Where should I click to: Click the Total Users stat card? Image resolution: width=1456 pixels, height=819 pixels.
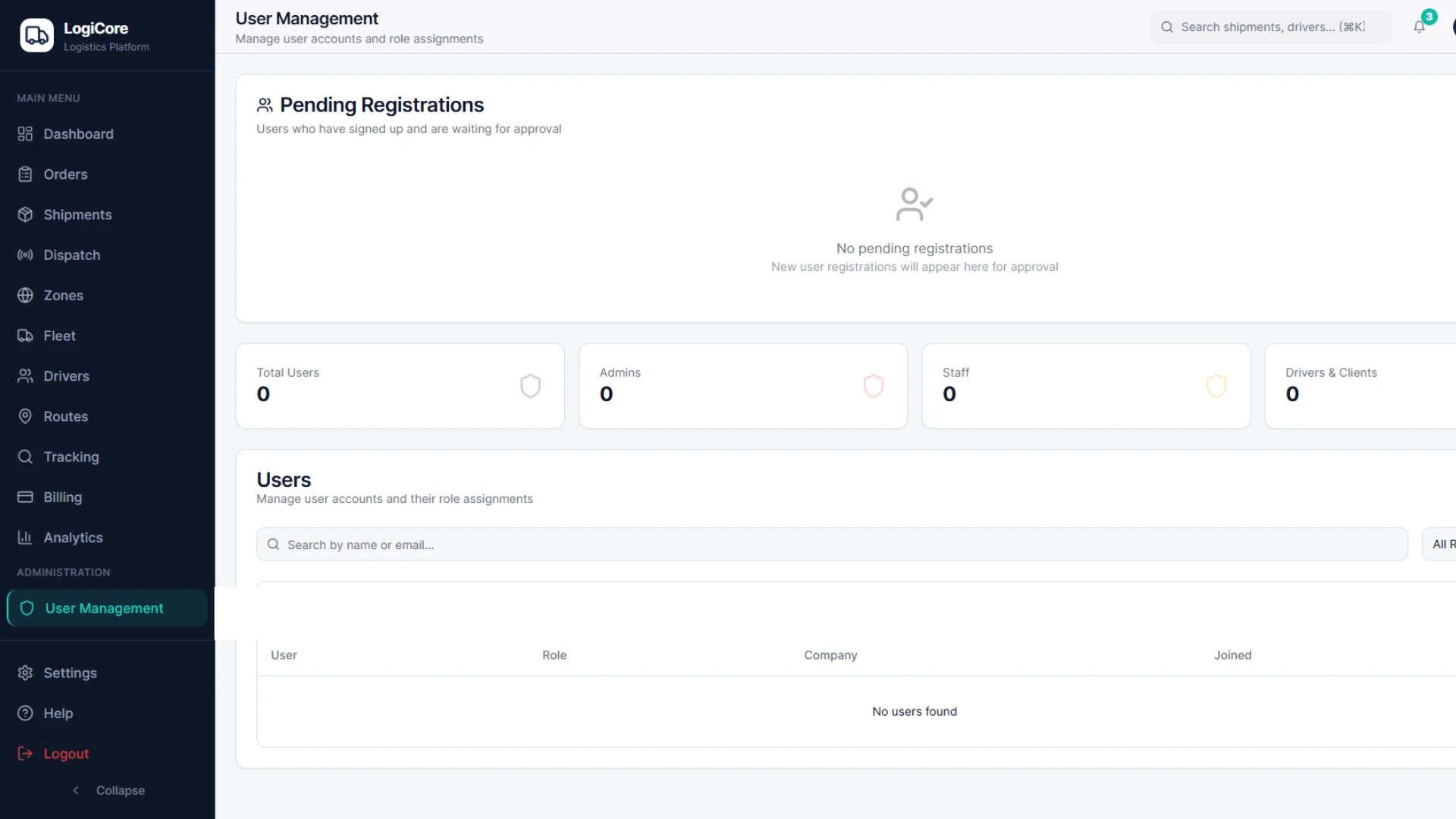(x=400, y=386)
